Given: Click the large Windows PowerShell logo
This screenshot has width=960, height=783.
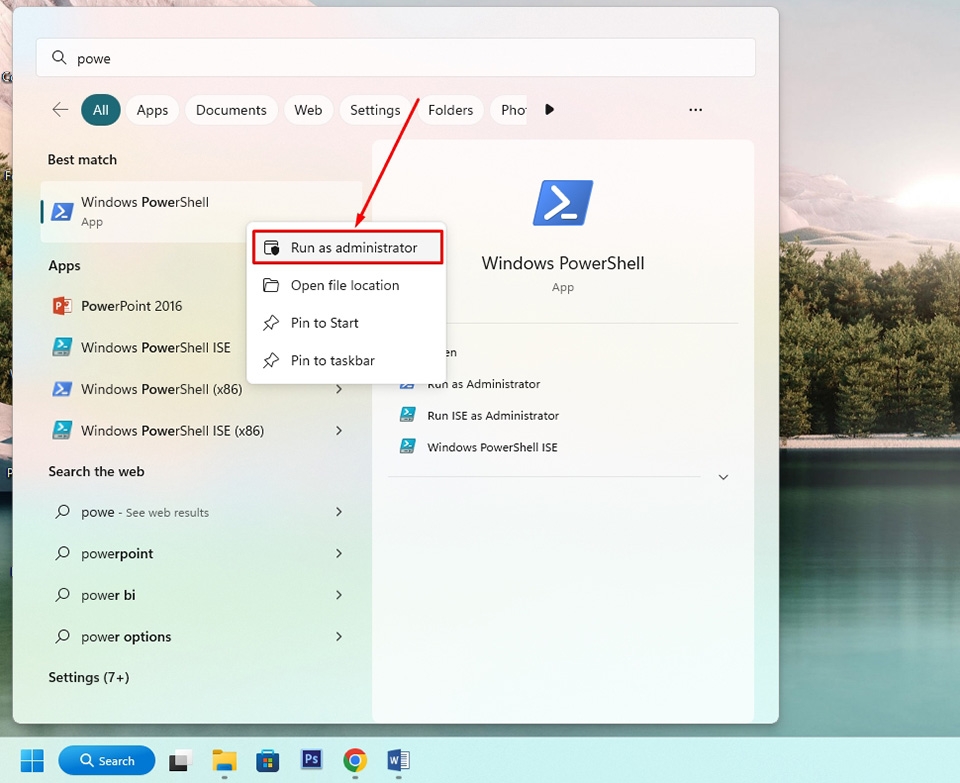Looking at the screenshot, I should tap(563, 203).
